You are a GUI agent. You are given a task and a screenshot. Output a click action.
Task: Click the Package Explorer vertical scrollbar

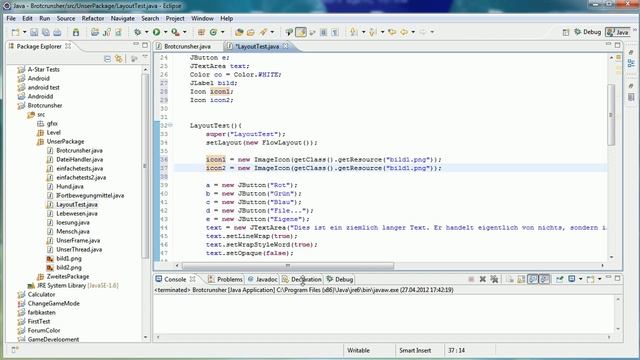click(146, 165)
